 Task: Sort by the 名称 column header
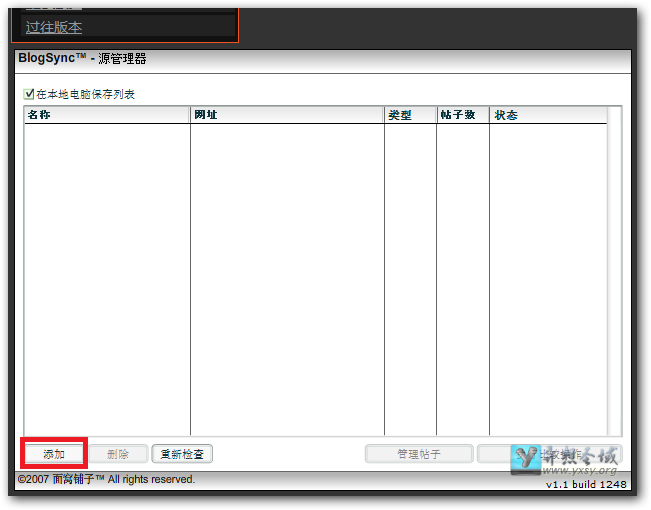(x=106, y=115)
